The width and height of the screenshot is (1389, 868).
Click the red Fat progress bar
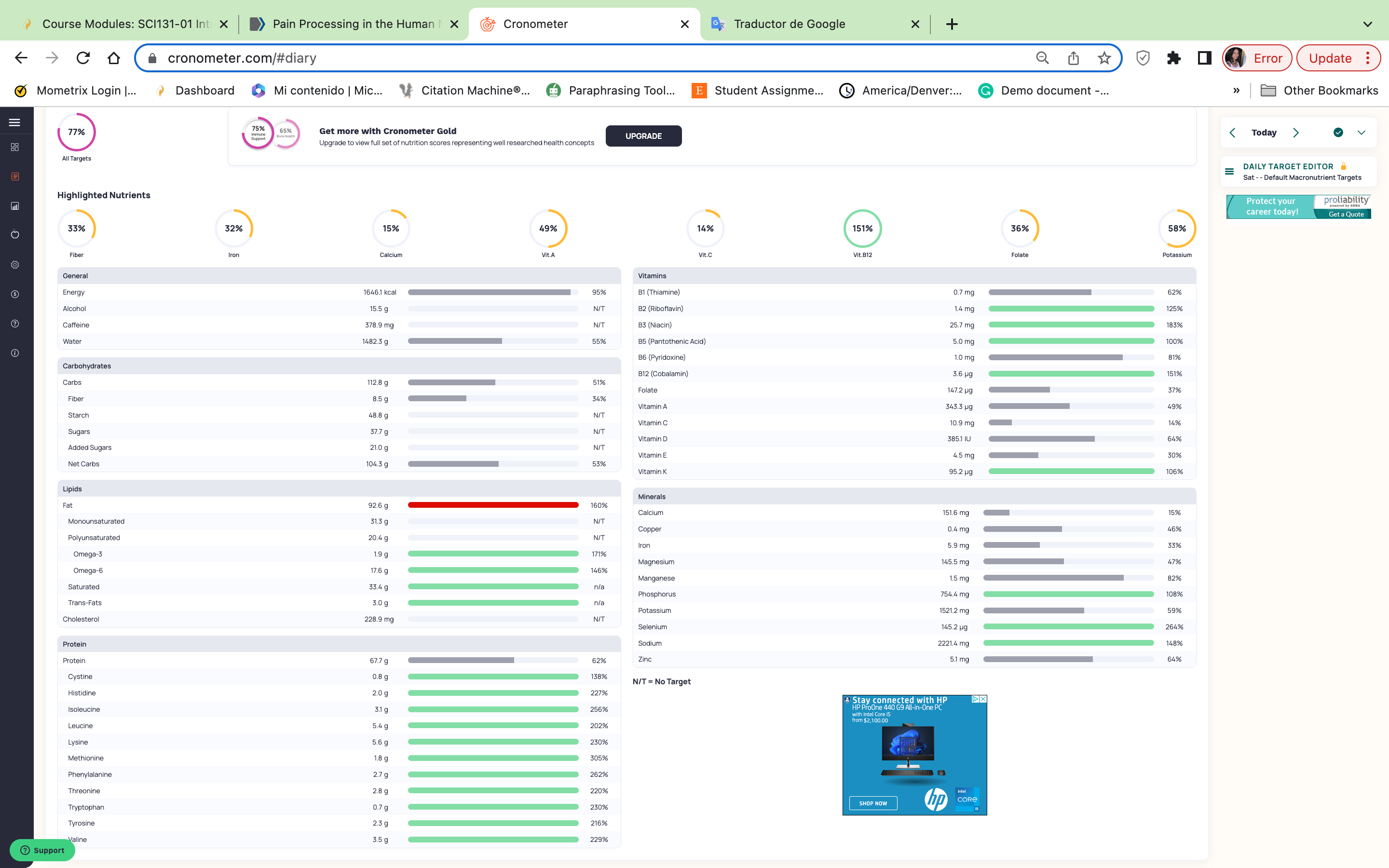coord(493,505)
